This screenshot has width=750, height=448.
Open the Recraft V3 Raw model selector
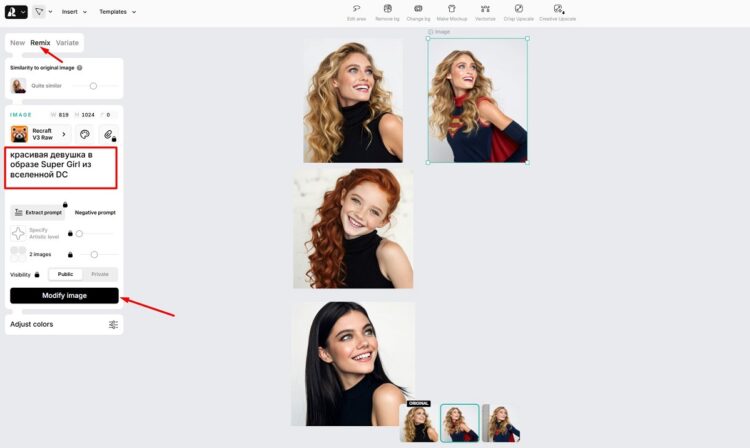click(40, 134)
